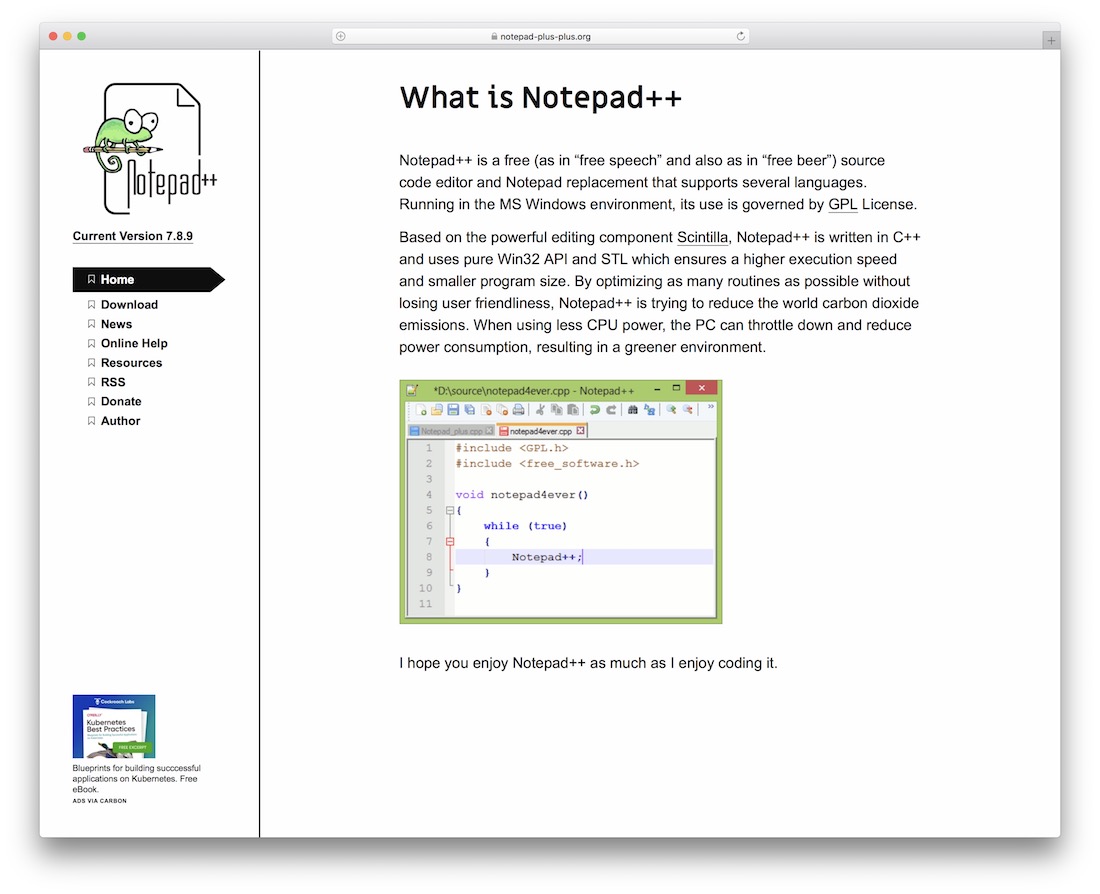Maximize the Notepad++ window in the screenshot

(676, 388)
